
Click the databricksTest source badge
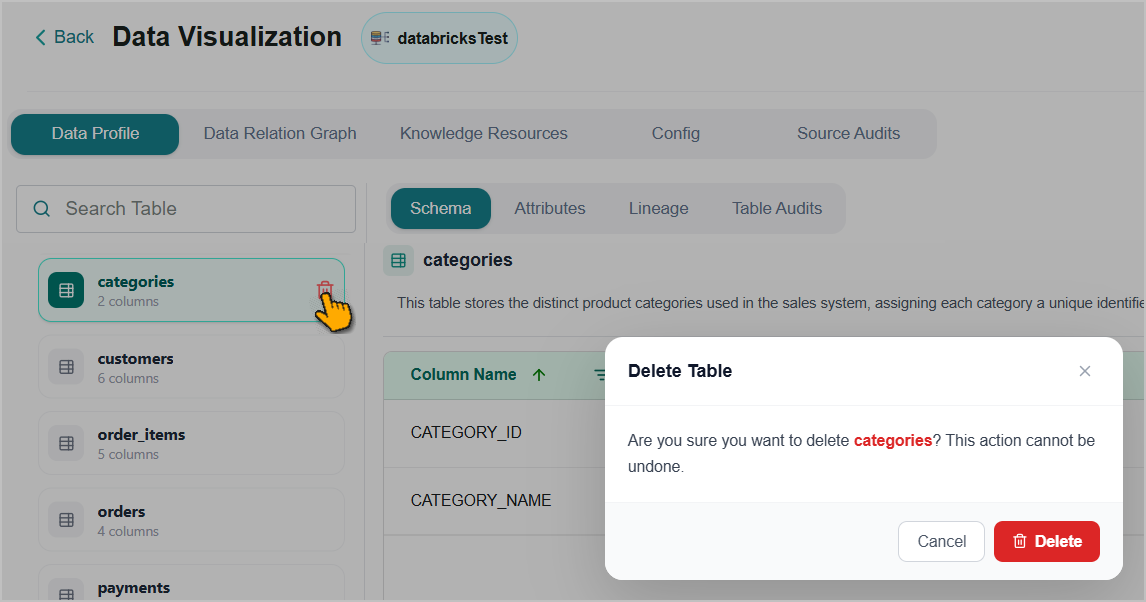coord(439,38)
